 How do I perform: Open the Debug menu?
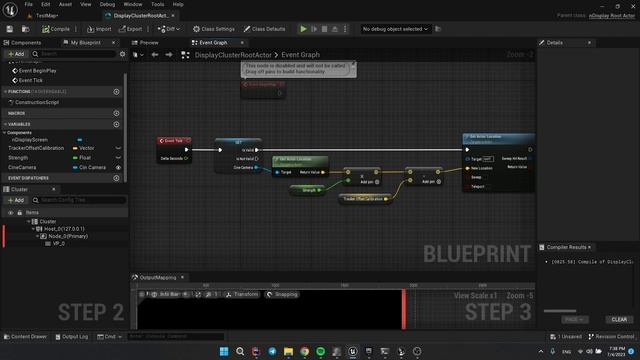(x=107, y=4)
